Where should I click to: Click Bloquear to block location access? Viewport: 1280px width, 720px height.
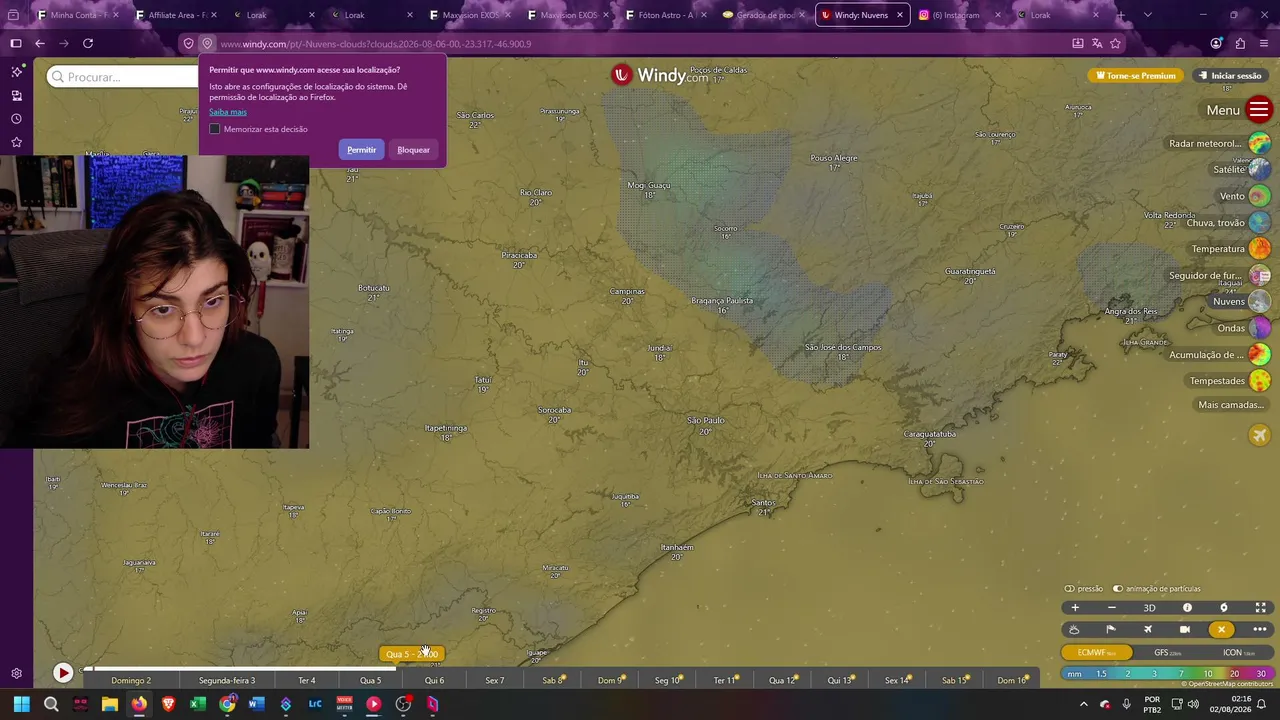click(x=413, y=150)
